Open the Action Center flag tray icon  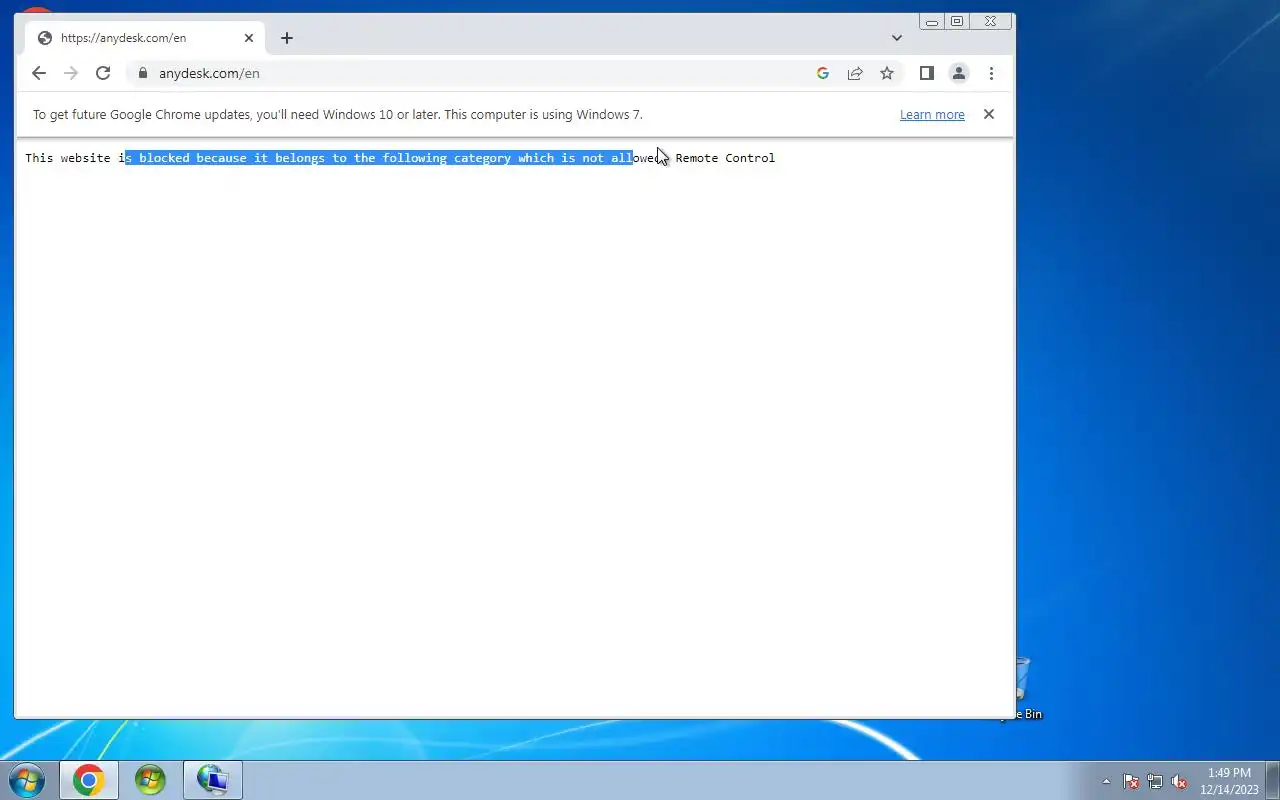coord(1131,781)
